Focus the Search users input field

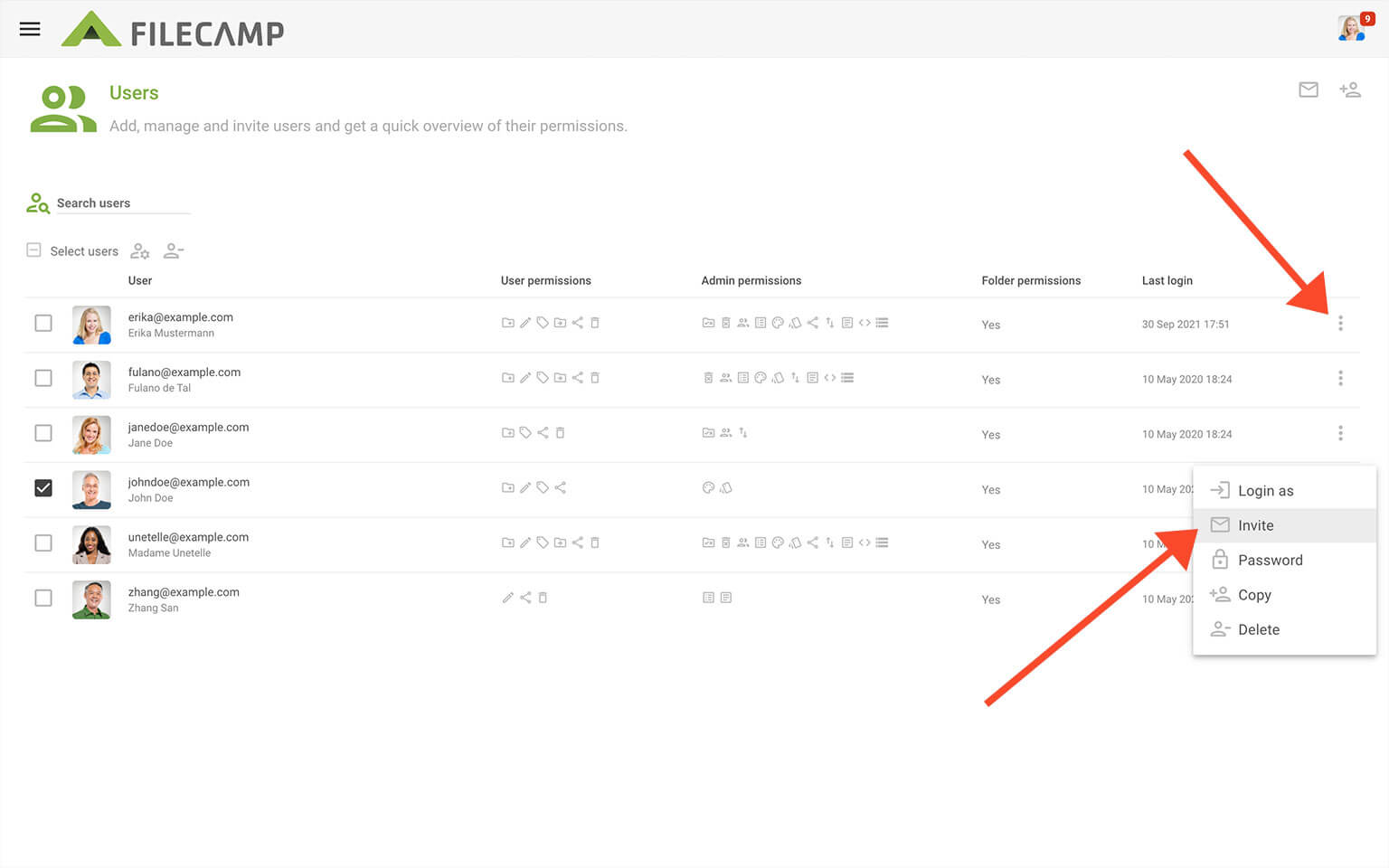tap(122, 203)
